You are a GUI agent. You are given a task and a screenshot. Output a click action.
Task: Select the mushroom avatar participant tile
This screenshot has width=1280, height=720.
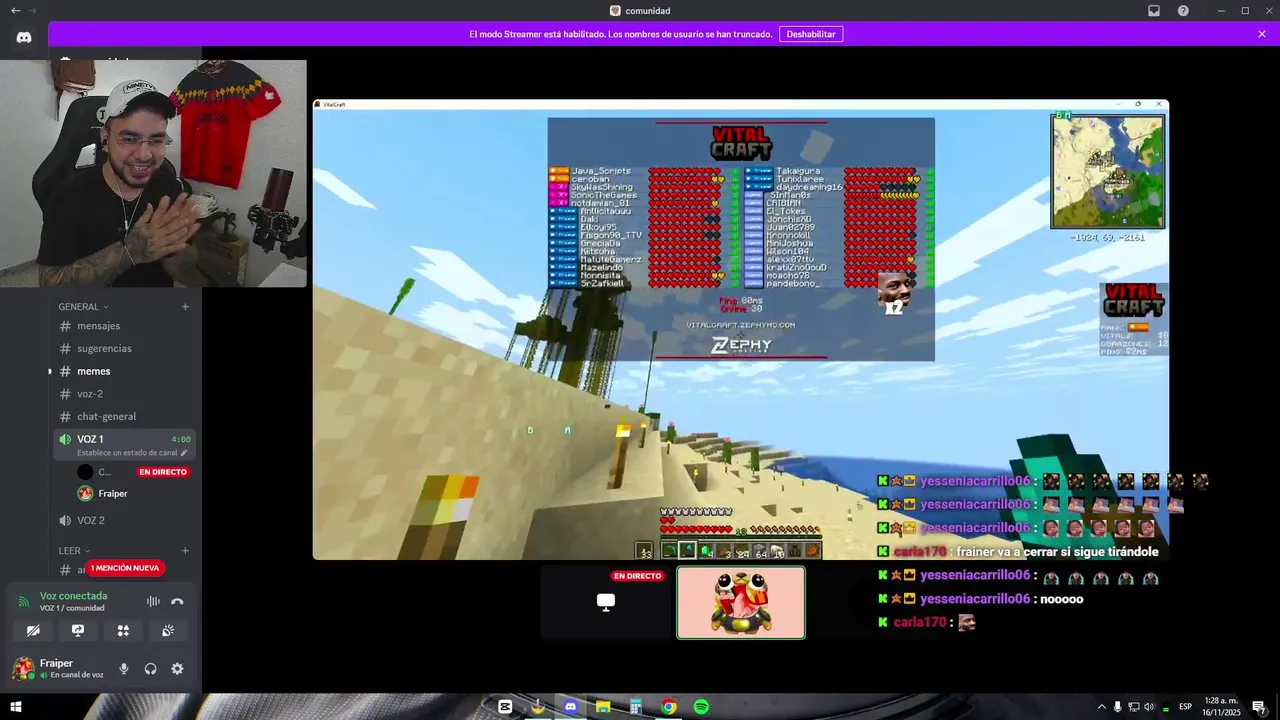[741, 602]
